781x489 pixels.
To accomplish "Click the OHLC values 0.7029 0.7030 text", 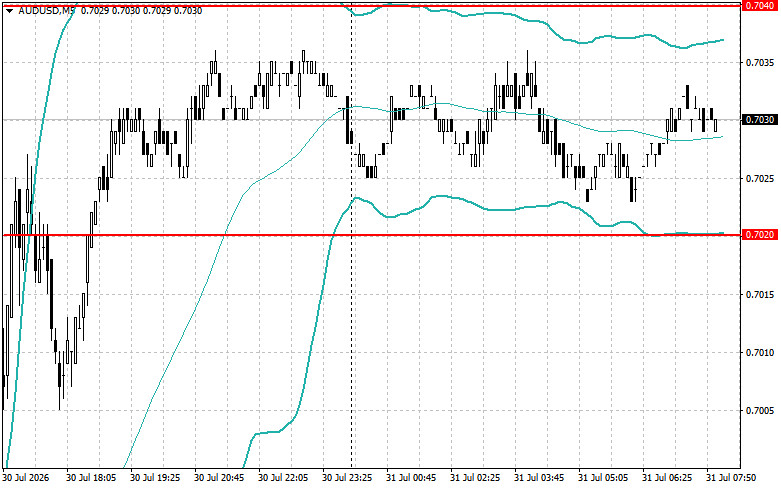I will pyautogui.click(x=141, y=11).
